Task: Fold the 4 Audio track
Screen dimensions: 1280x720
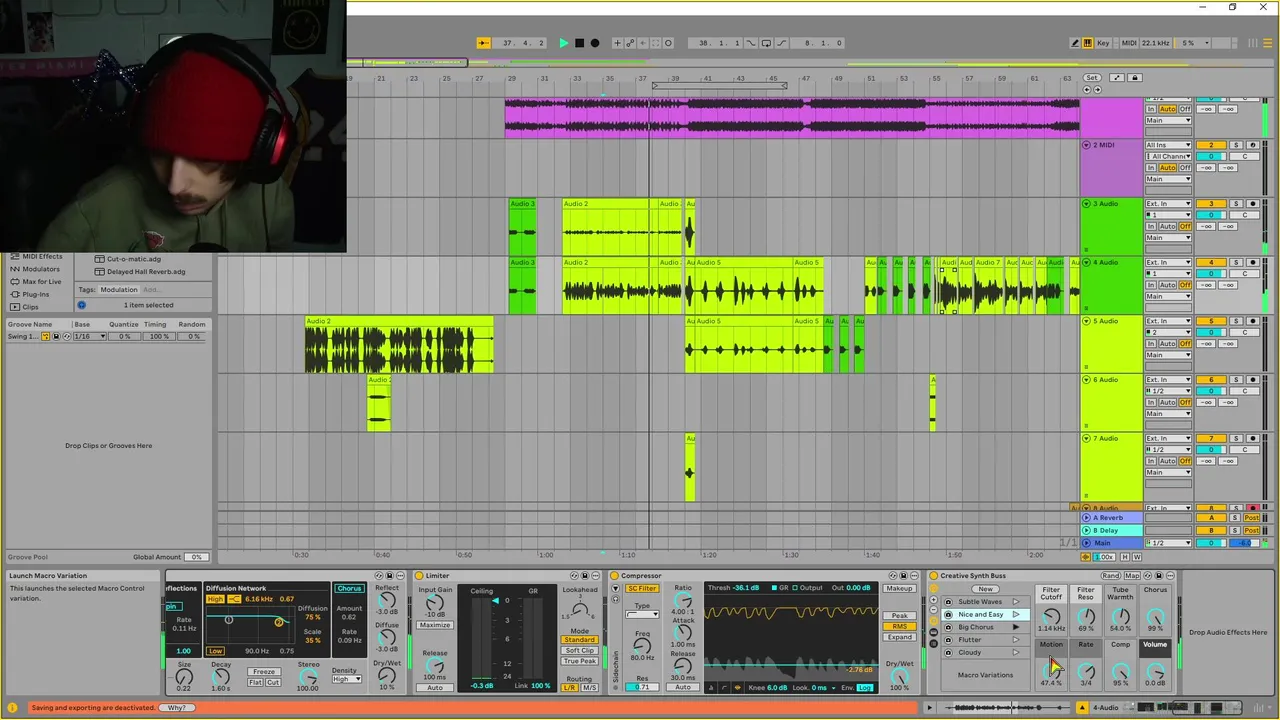Action: (1087, 263)
